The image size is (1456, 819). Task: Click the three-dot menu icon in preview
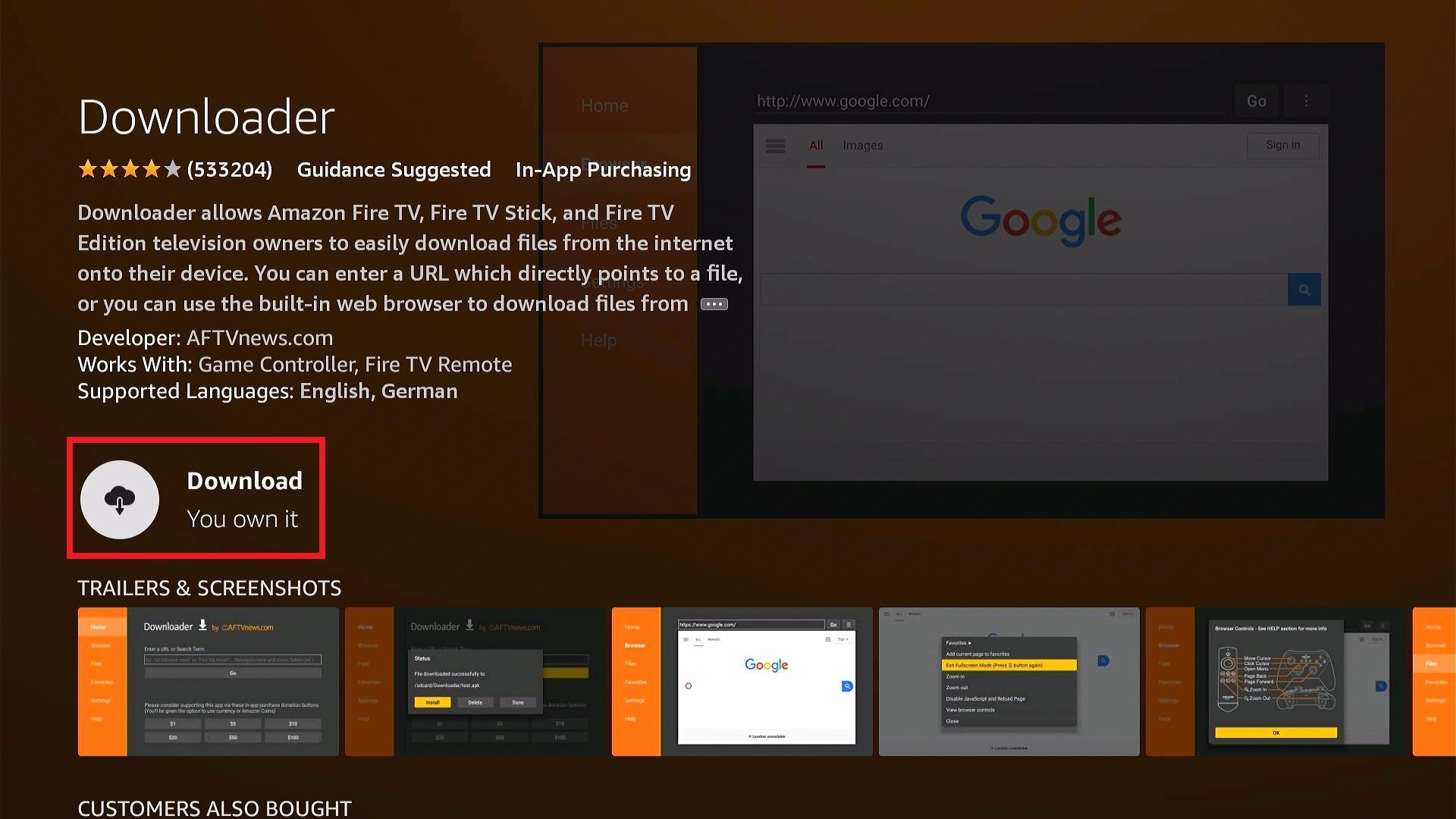[1306, 101]
